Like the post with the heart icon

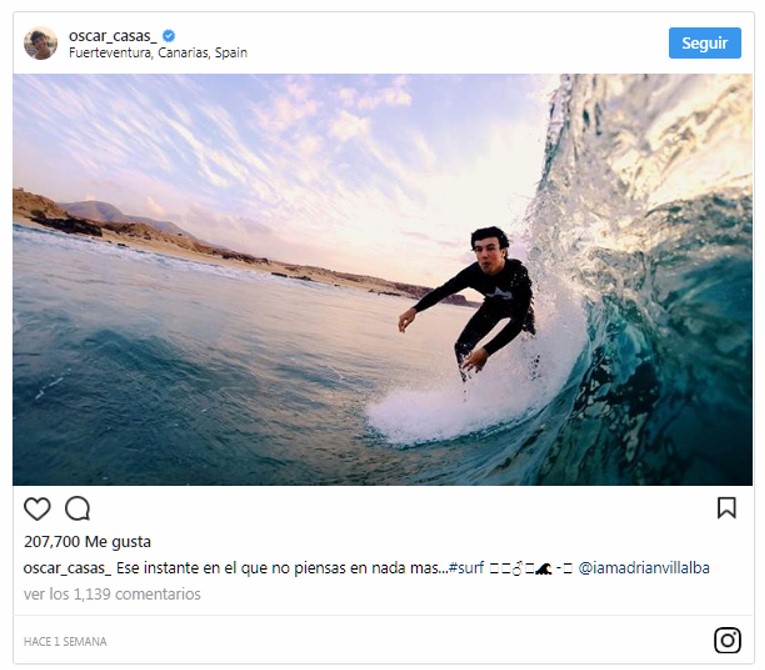click(37, 509)
